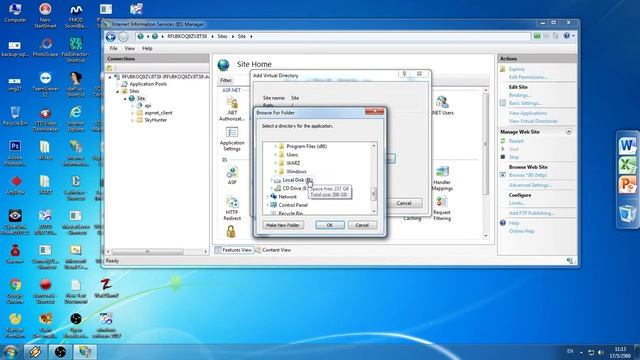Launch Excel from the Office shortcut bar

[627, 165]
